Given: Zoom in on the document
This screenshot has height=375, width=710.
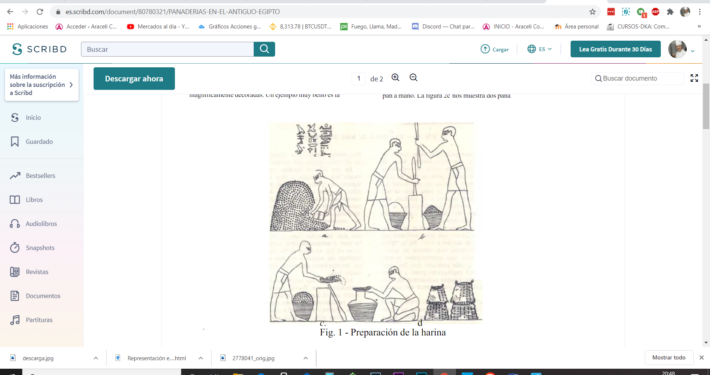Looking at the screenshot, I should pos(395,77).
